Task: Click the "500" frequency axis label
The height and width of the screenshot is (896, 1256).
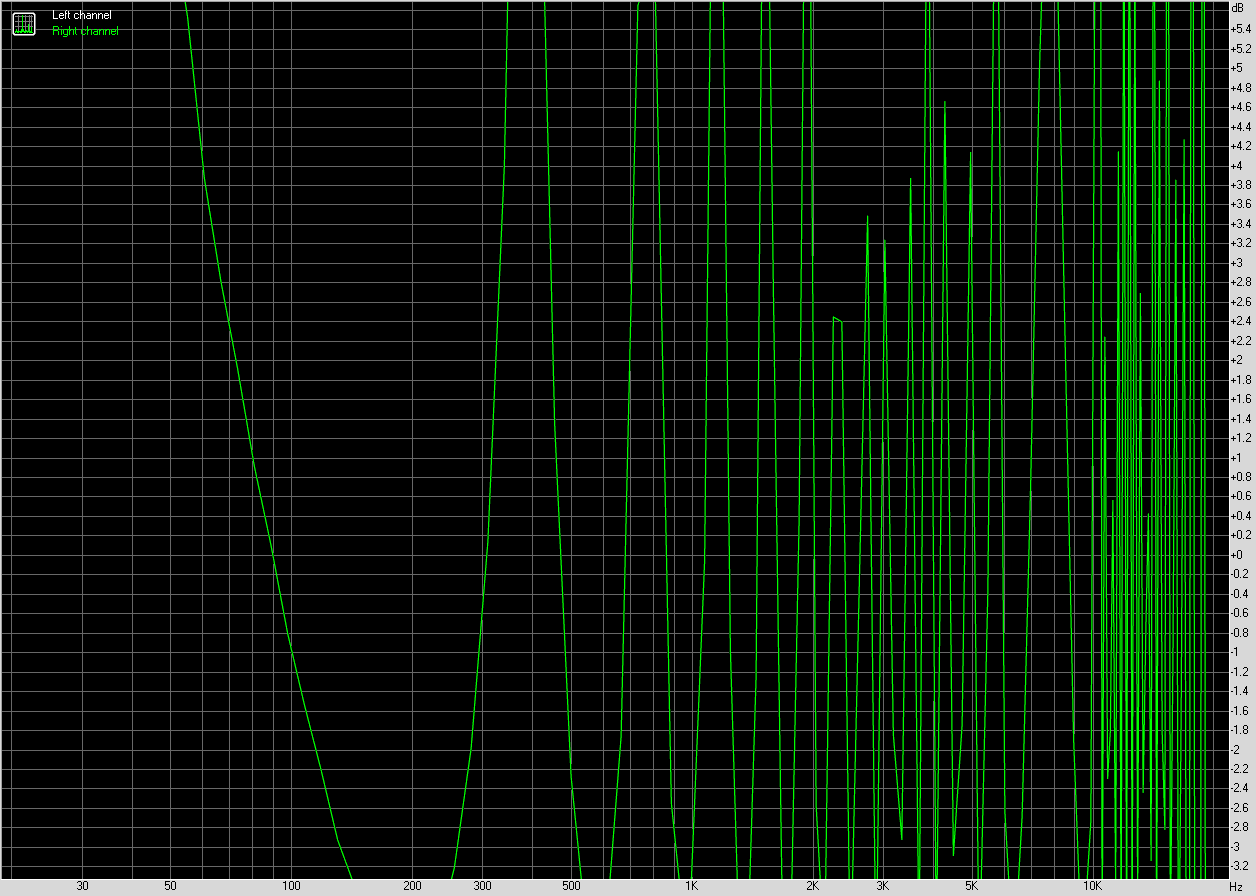Action: [x=571, y=887]
